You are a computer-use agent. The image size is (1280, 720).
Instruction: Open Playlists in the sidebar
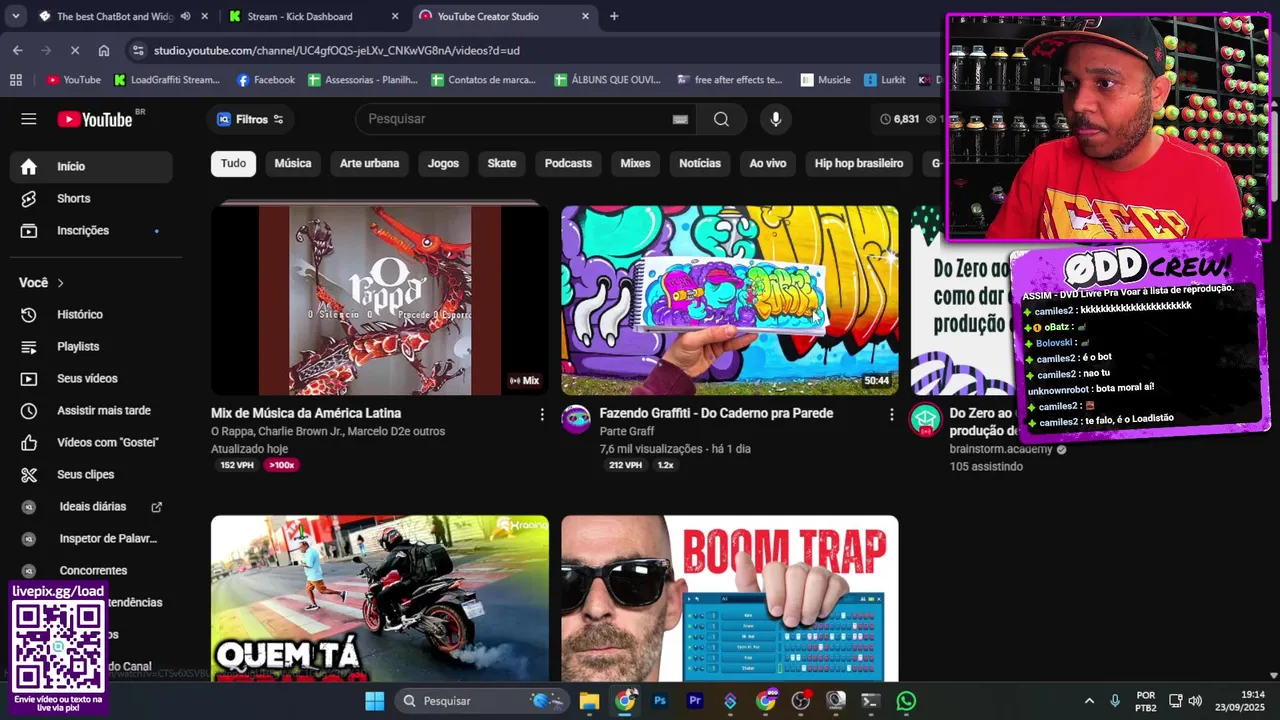tap(91, 347)
